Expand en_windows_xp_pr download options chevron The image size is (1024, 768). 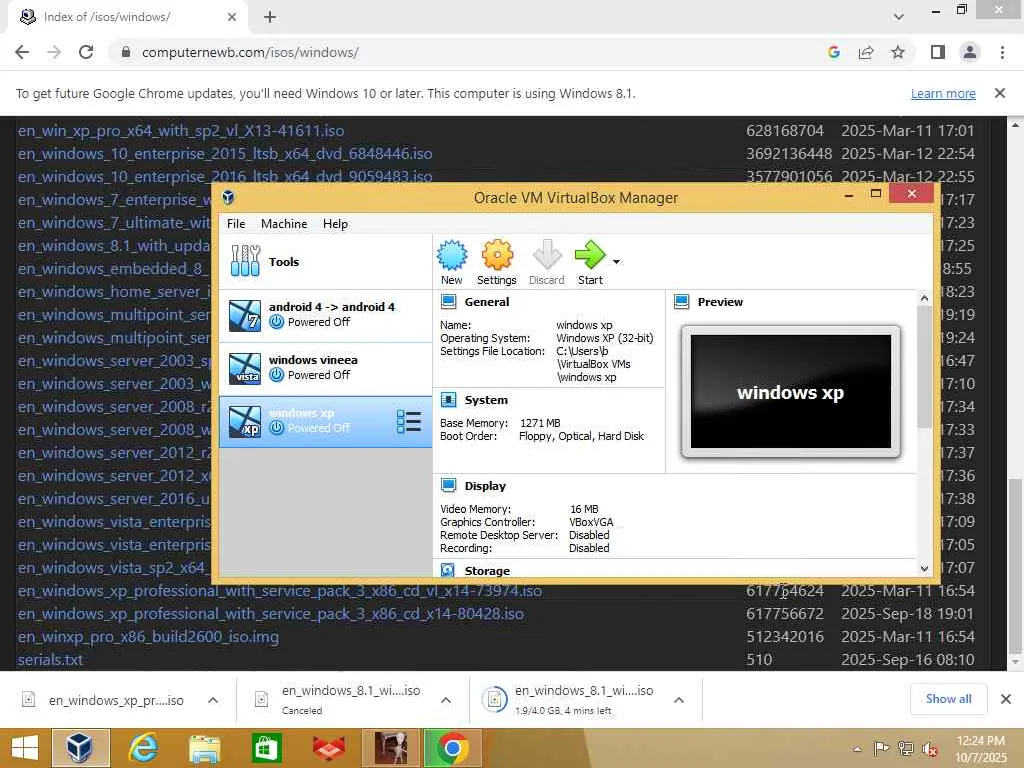(x=213, y=700)
